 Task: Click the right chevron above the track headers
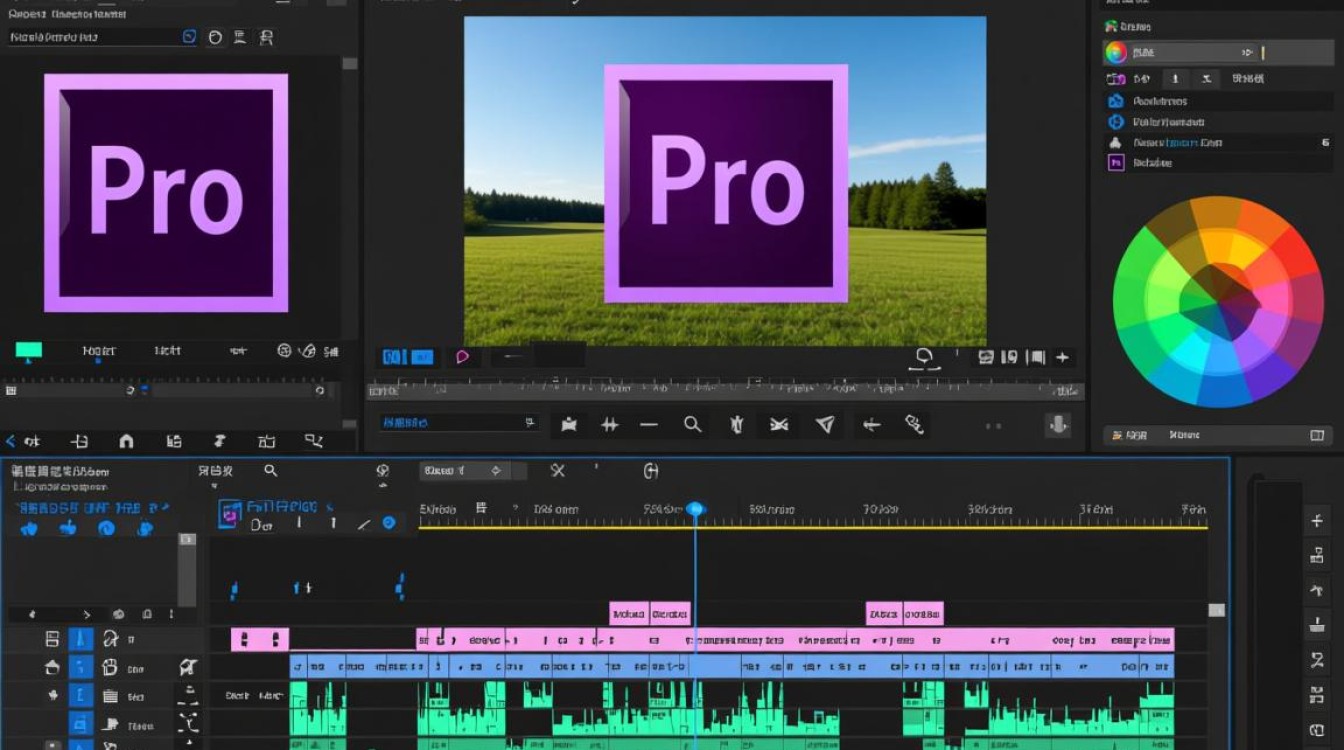tap(87, 614)
